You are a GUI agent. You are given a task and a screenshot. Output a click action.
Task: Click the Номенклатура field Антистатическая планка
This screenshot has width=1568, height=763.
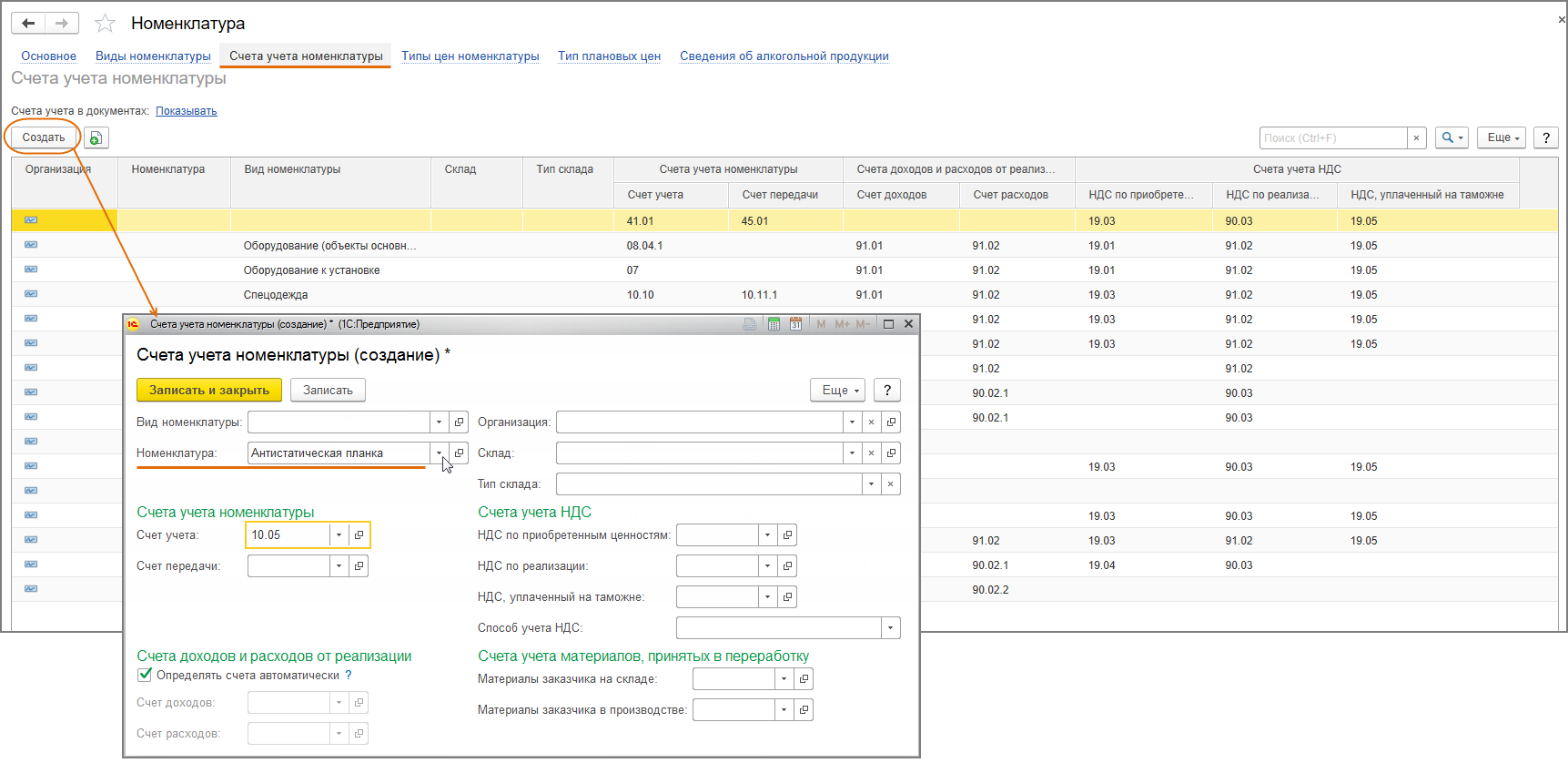click(338, 453)
